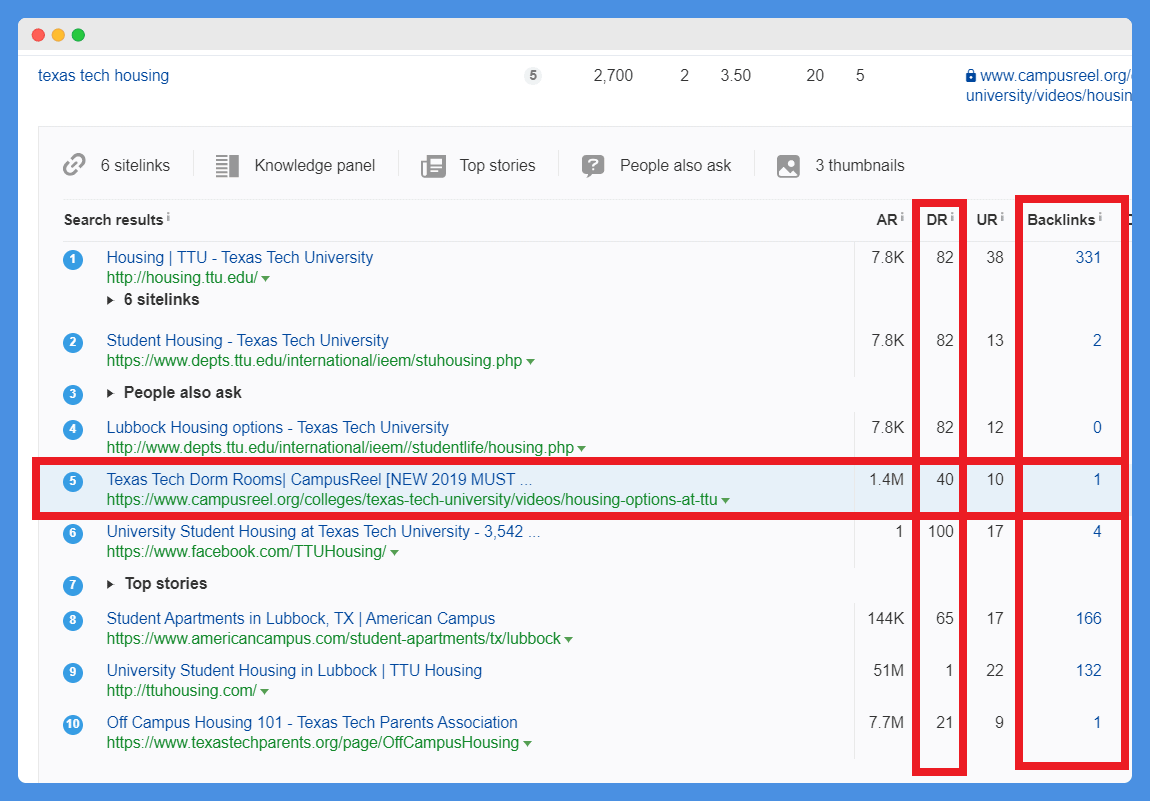Click the https://www.facebook.com/TTUHousing/ URL
Image resolution: width=1150 pixels, height=801 pixels.
(x=246, y=552)
